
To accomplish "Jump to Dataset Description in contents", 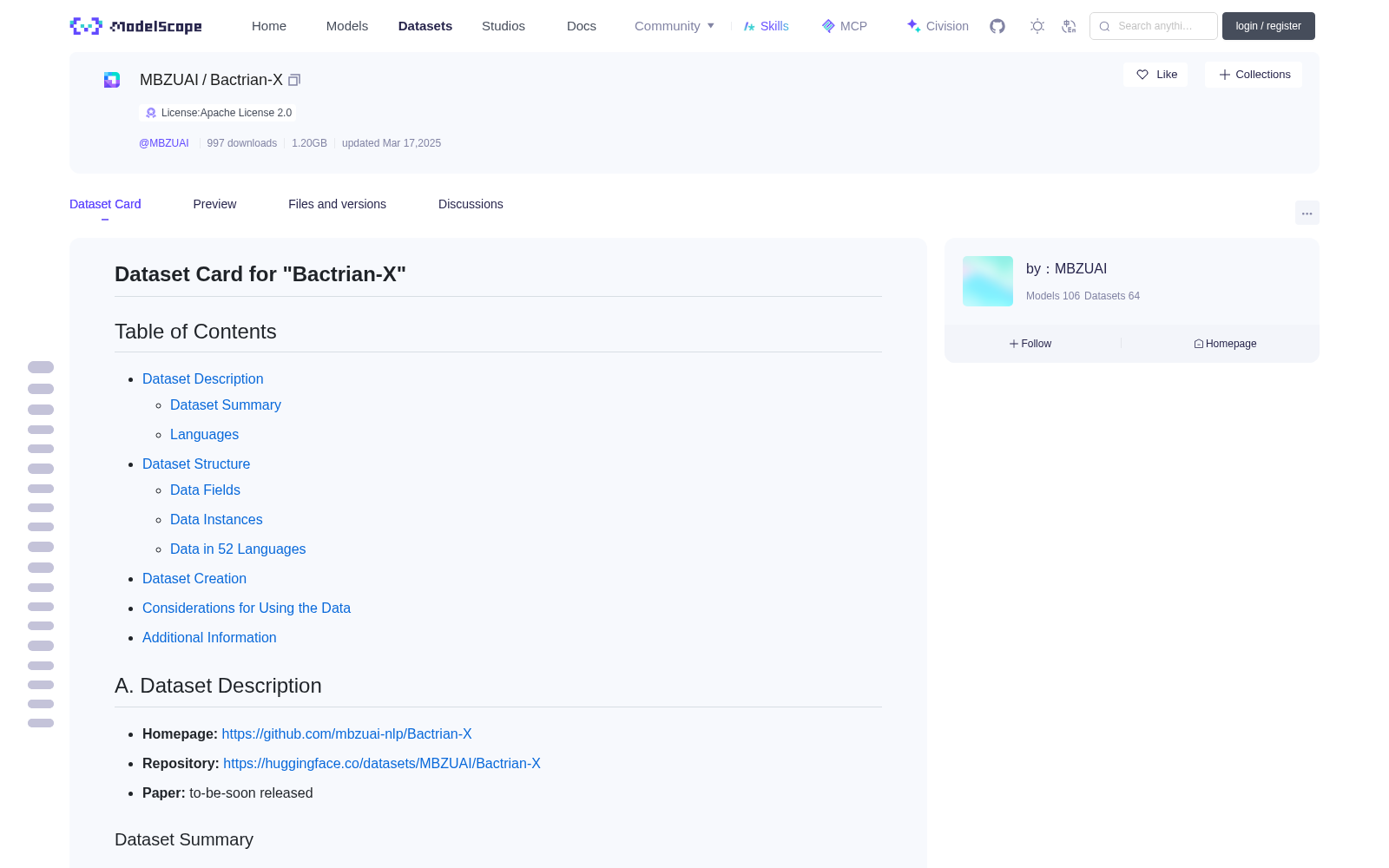I will (x=202, y=378).
